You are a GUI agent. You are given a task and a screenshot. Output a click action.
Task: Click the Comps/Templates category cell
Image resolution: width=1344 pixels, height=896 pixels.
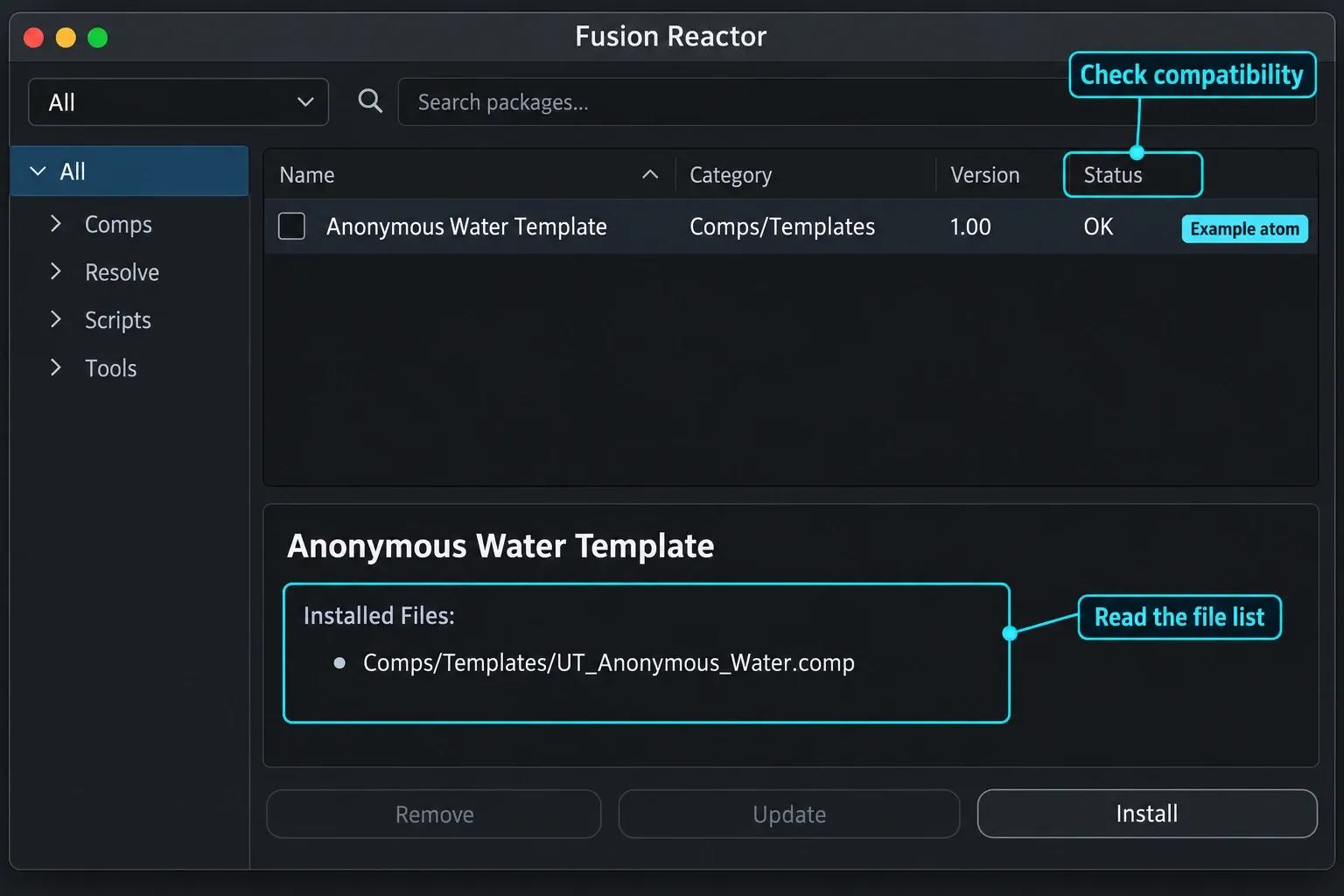click(x=782, y=227)
